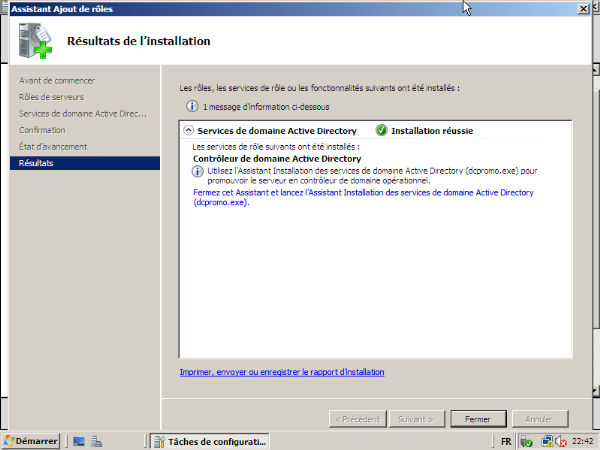600x450 pixels.
Task: Click the info icon next to dcpromo.exe message
Action: tap(197, 171)
